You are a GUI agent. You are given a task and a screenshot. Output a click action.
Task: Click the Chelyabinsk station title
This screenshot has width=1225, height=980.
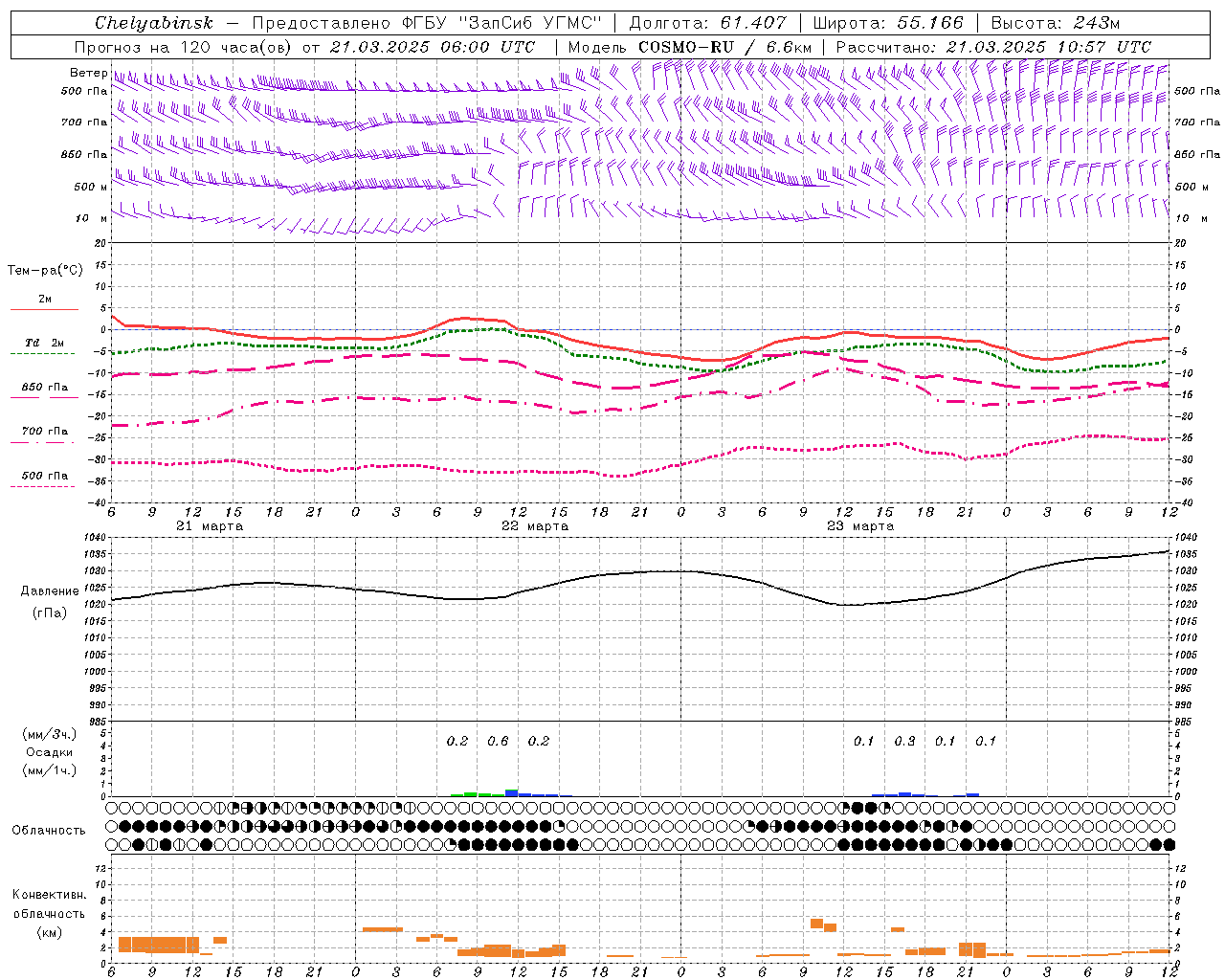click(154, 23)
